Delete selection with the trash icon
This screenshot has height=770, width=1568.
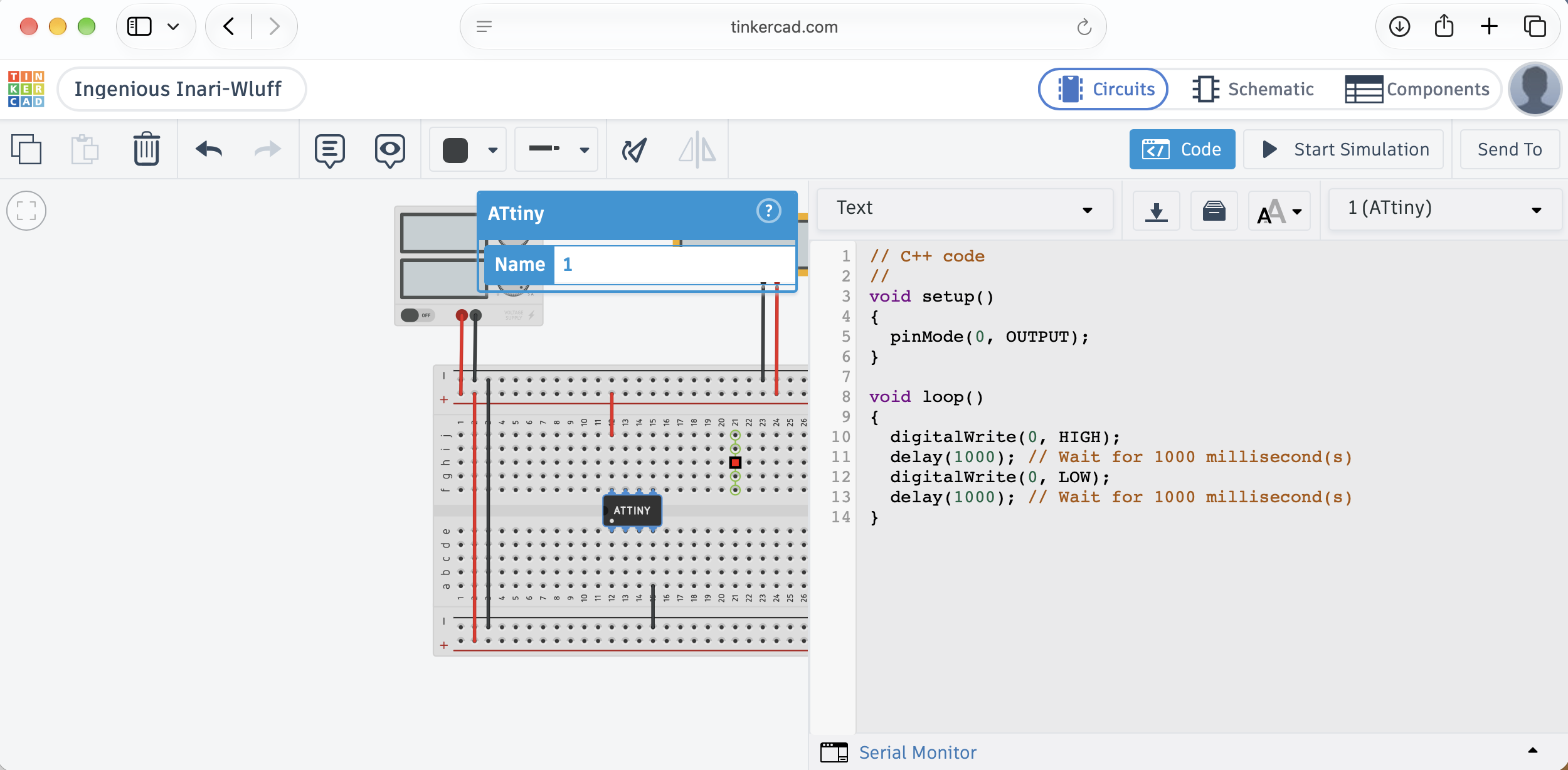tap(146, 149)
